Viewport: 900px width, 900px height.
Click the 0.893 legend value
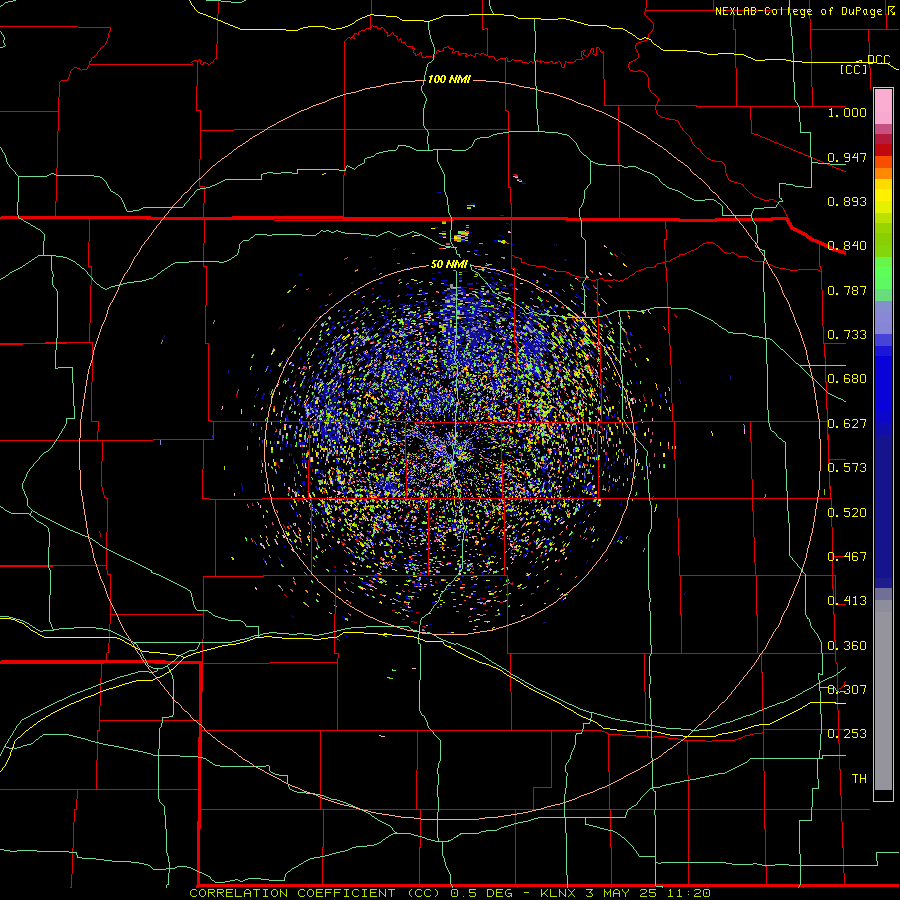[847, 201]
